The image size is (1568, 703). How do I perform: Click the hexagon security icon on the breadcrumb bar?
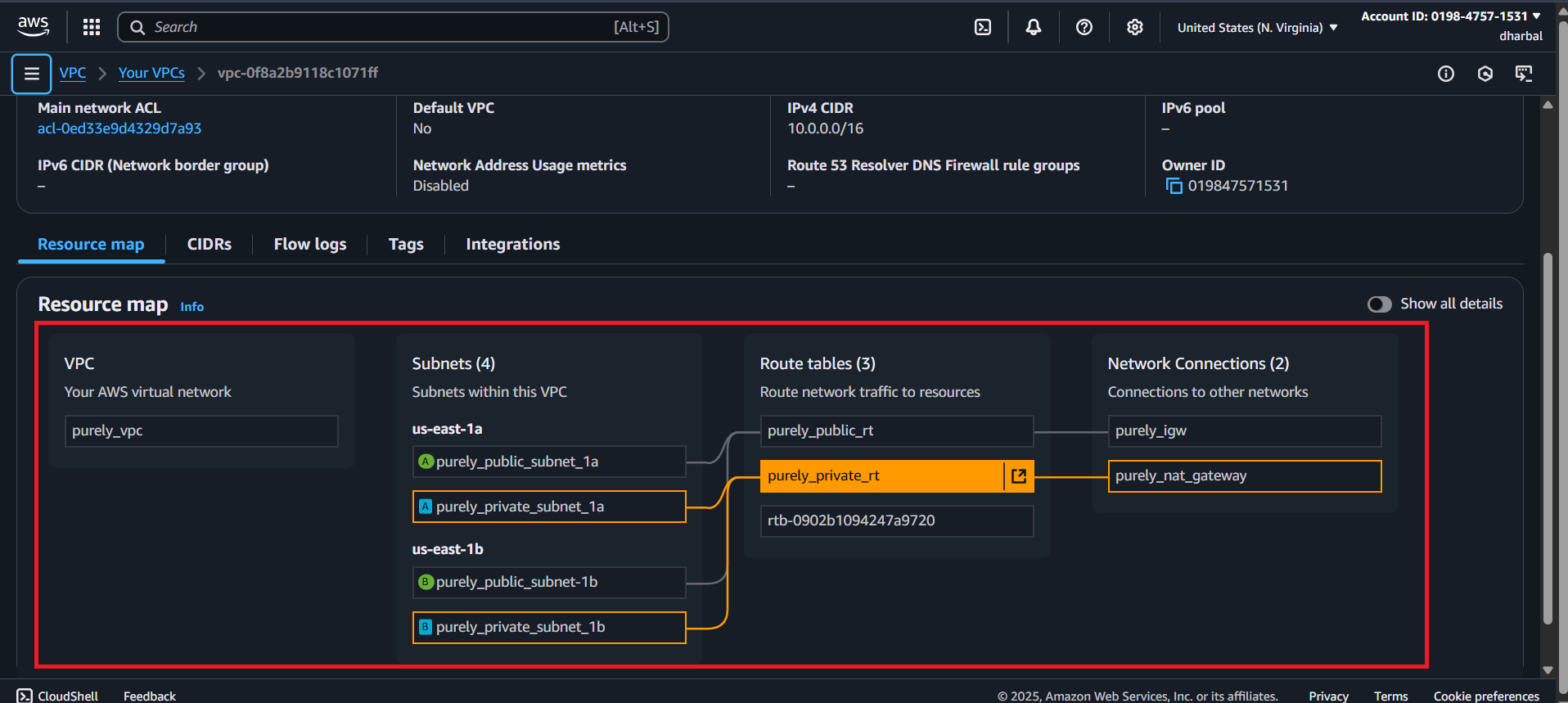(1485, 74)
